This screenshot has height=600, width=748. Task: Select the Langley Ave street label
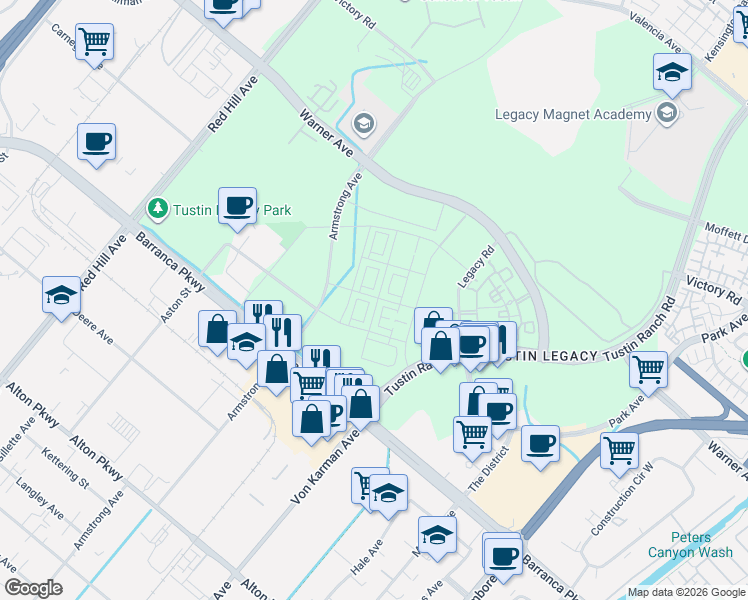coord(40,498)
